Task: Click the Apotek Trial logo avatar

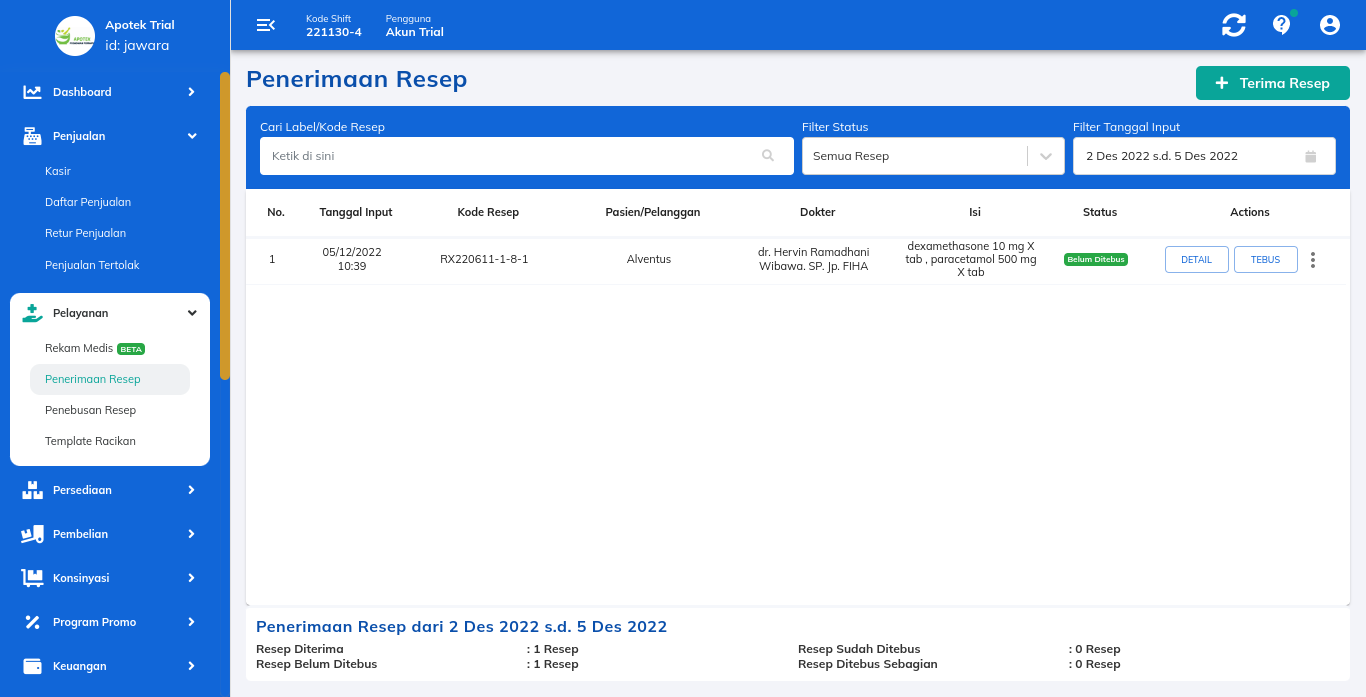Action: coord(75,36)
